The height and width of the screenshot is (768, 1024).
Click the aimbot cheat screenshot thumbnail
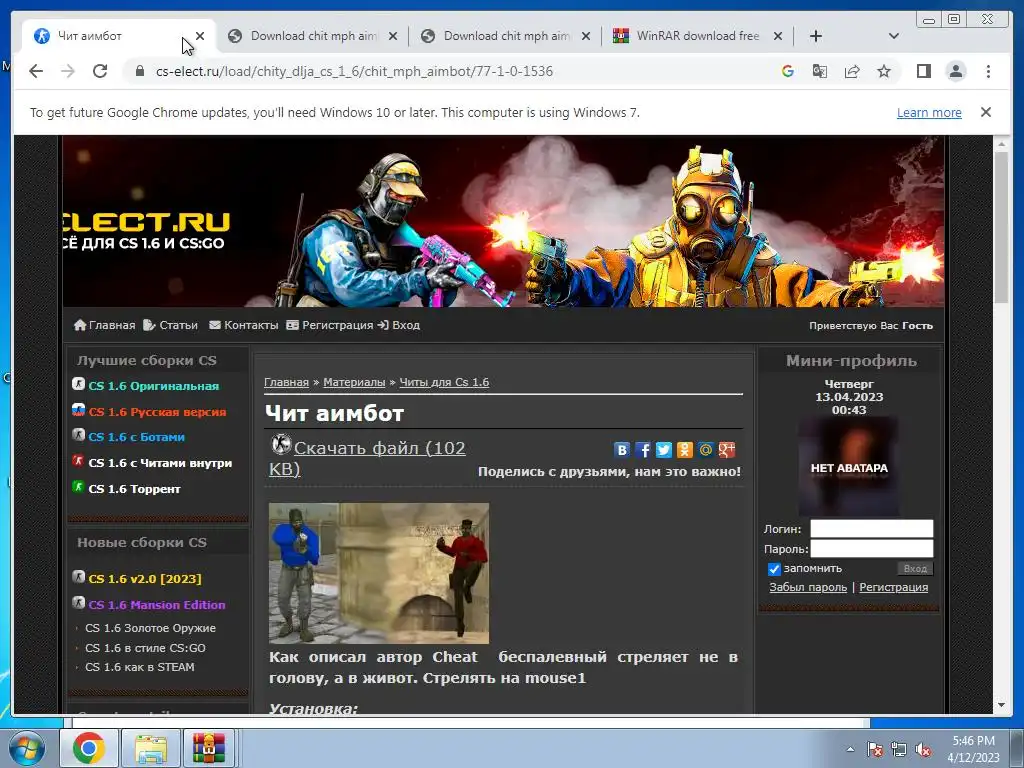pyautogui.click(x=379, y=573)
